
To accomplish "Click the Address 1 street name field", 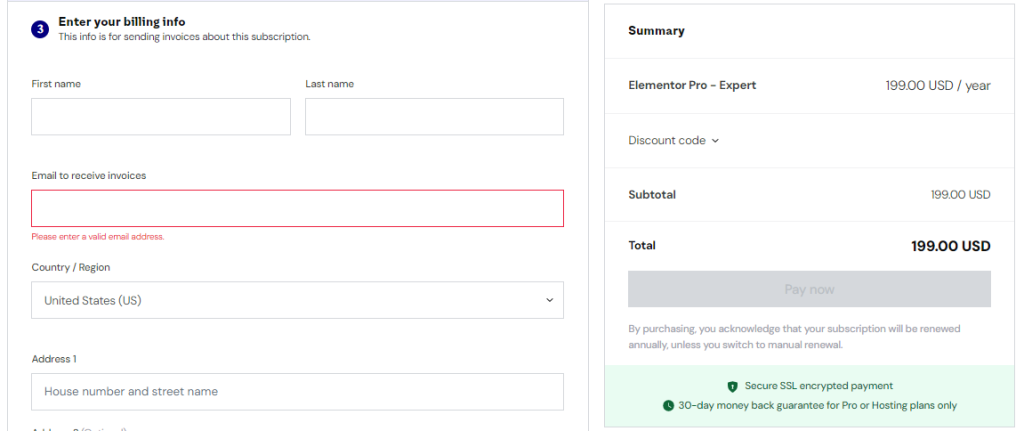I will (x=297, y=392).
